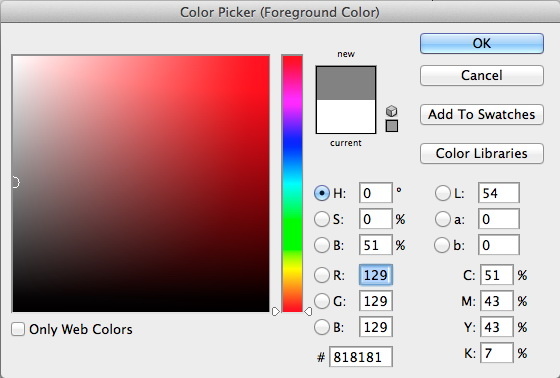Click the Cancel button
The width and height of the screenshot is (560, 378).
click(482, 75)
